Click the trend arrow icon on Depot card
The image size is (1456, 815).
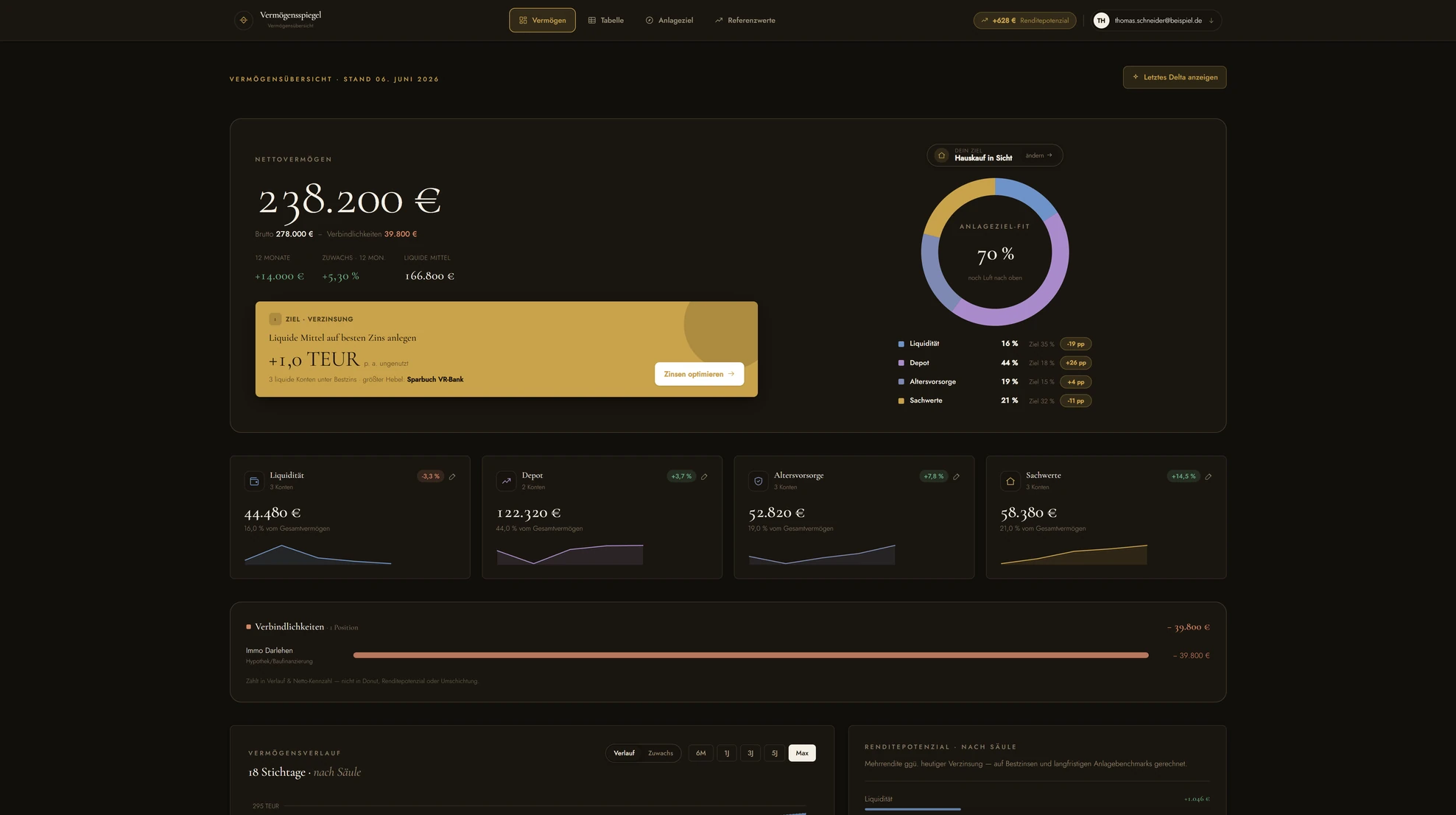point(506,481)
